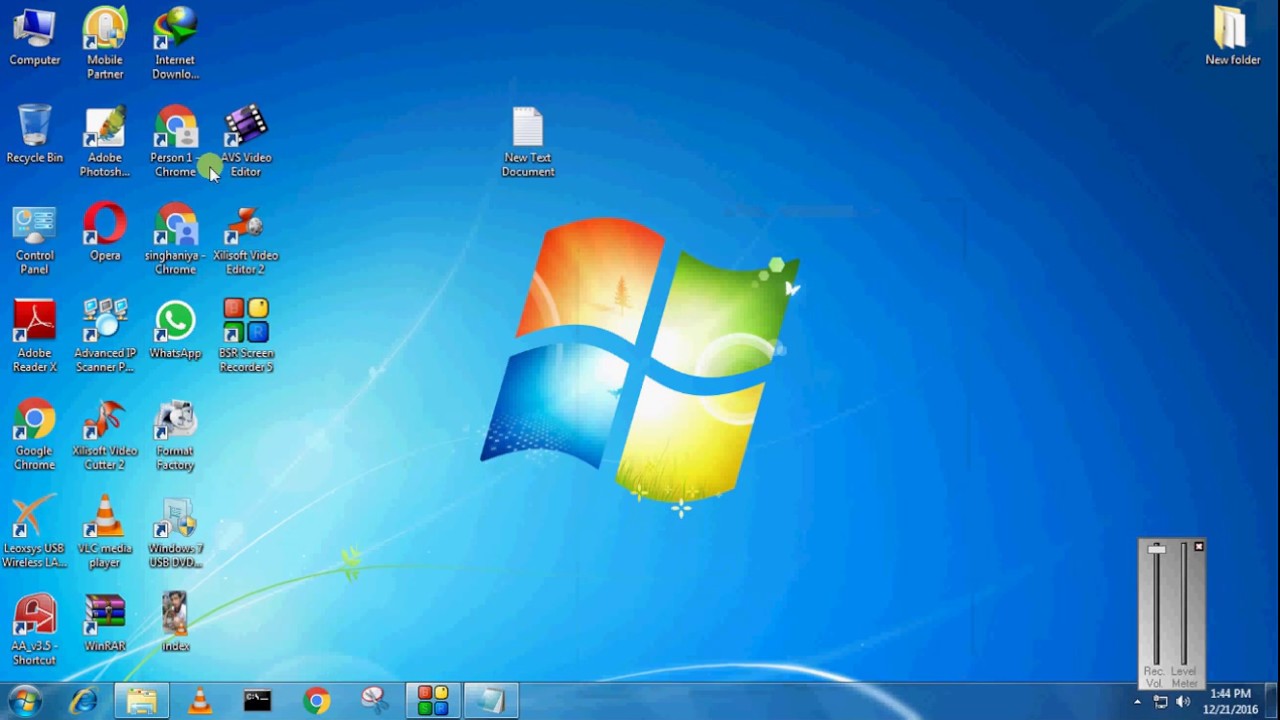
Task: Select the Mobile Partner shortcut
Action: pyautogui.click(x=104, y=43)
